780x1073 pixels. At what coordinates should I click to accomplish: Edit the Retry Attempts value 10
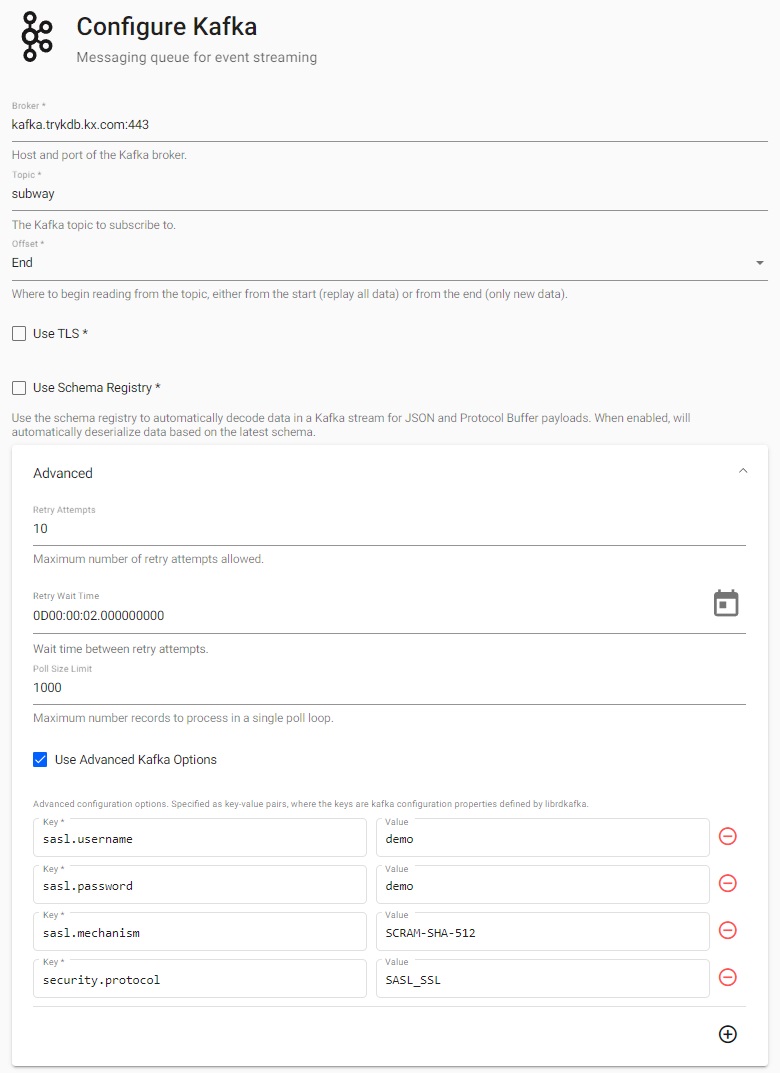click(389, 528)
